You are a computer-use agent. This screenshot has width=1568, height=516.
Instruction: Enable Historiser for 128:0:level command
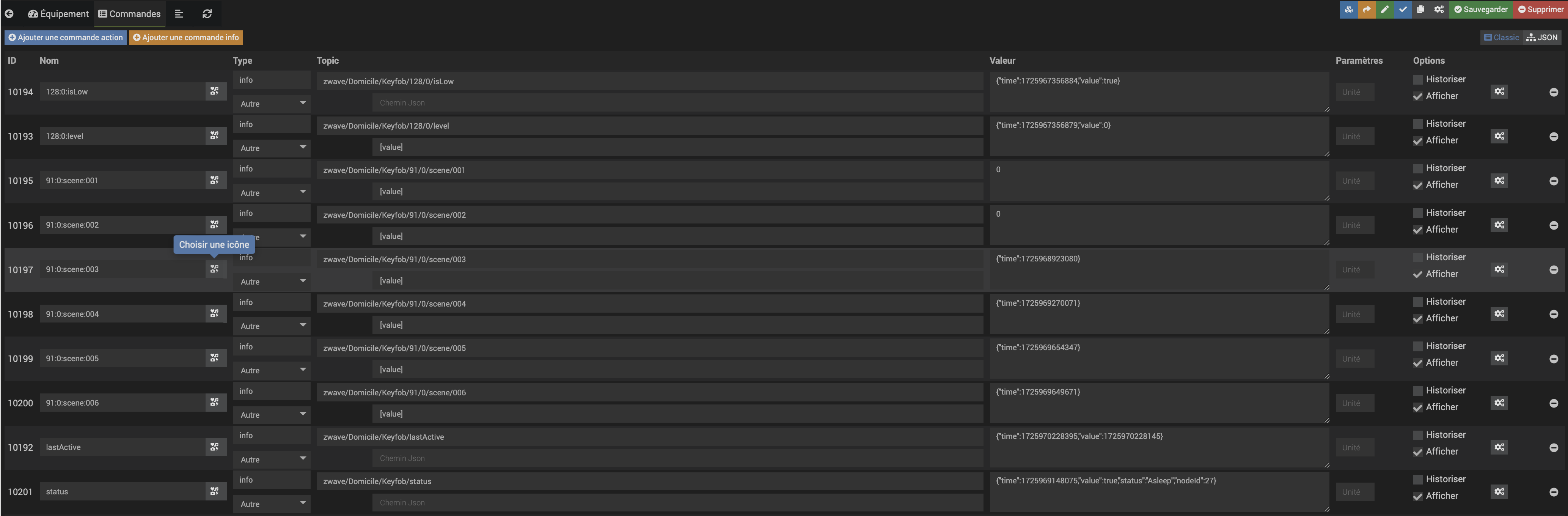tap(1418, 124)
